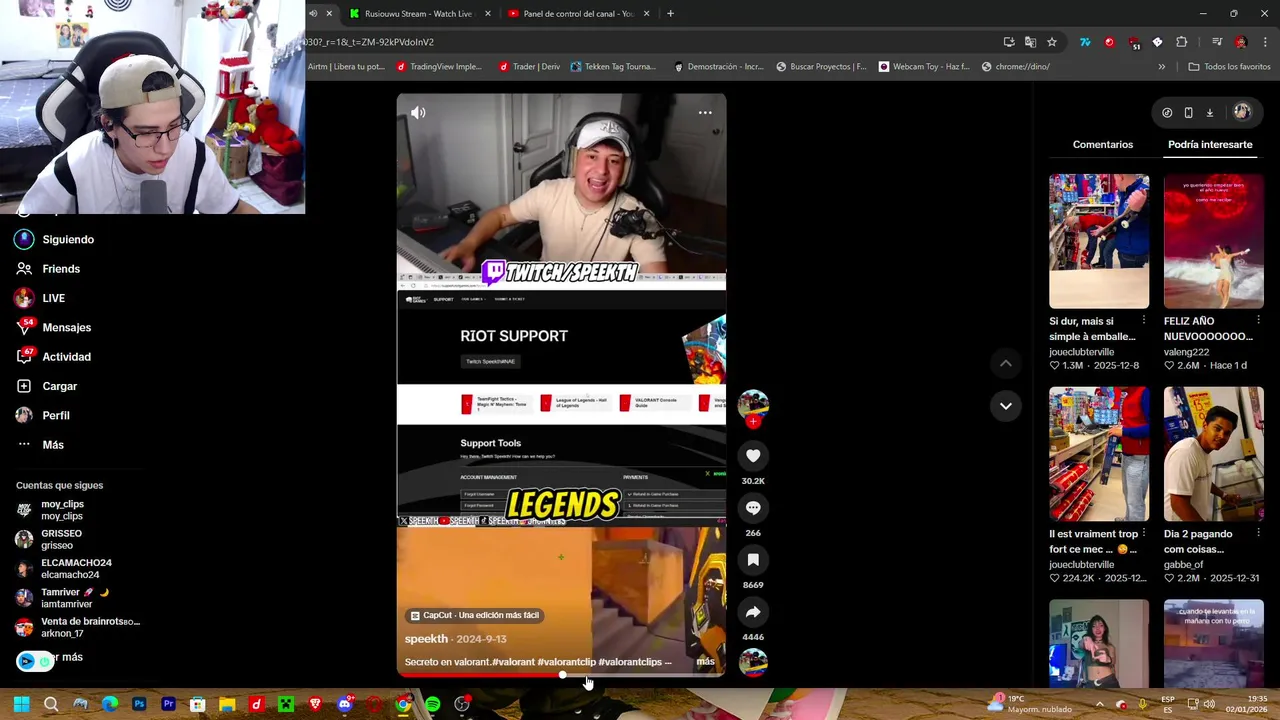Switch to the Podría interesarte tab

pyautogui.click(x=1210, y=144)
